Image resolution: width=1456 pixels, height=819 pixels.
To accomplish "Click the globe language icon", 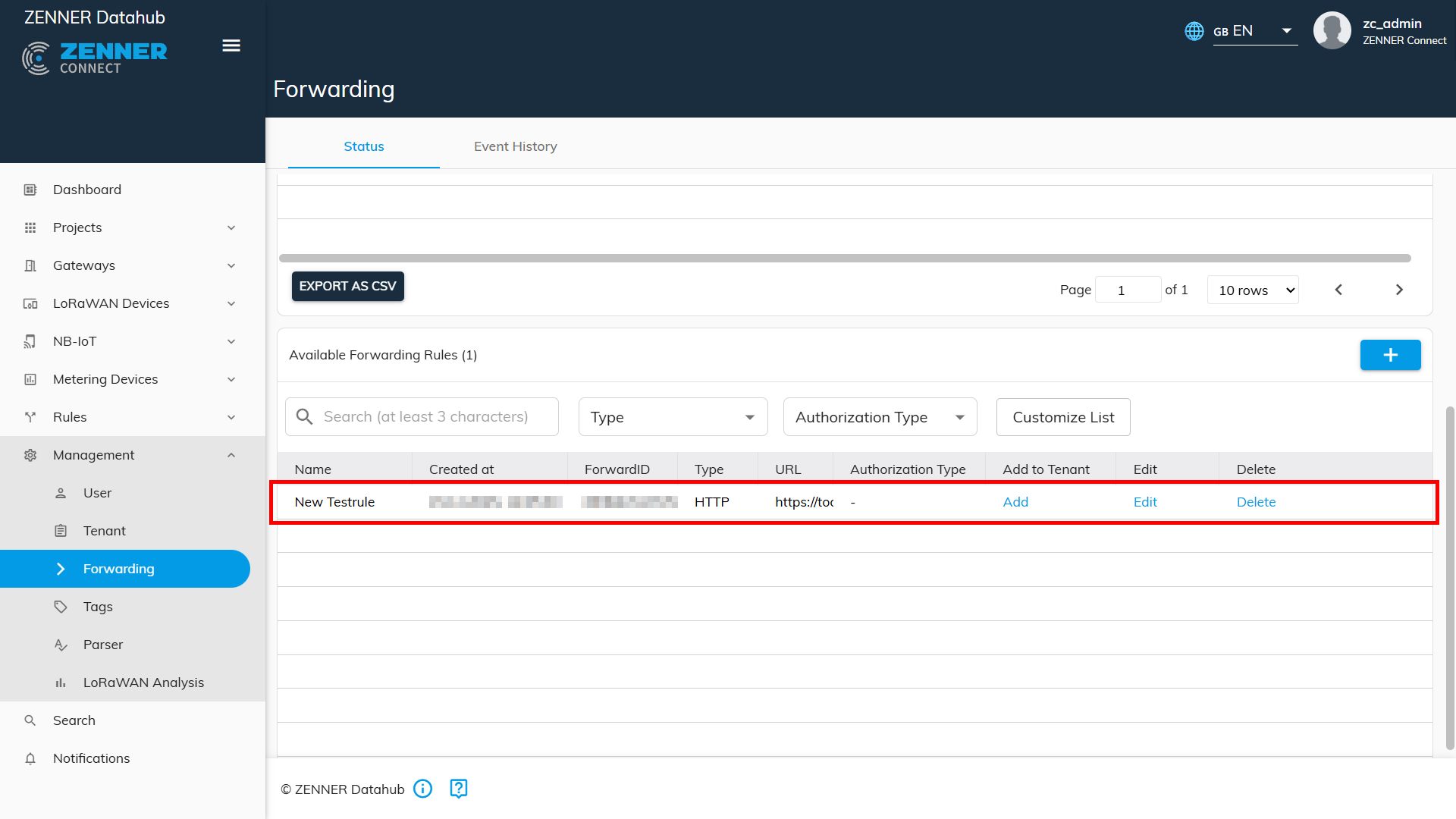I will point(1194,31).
